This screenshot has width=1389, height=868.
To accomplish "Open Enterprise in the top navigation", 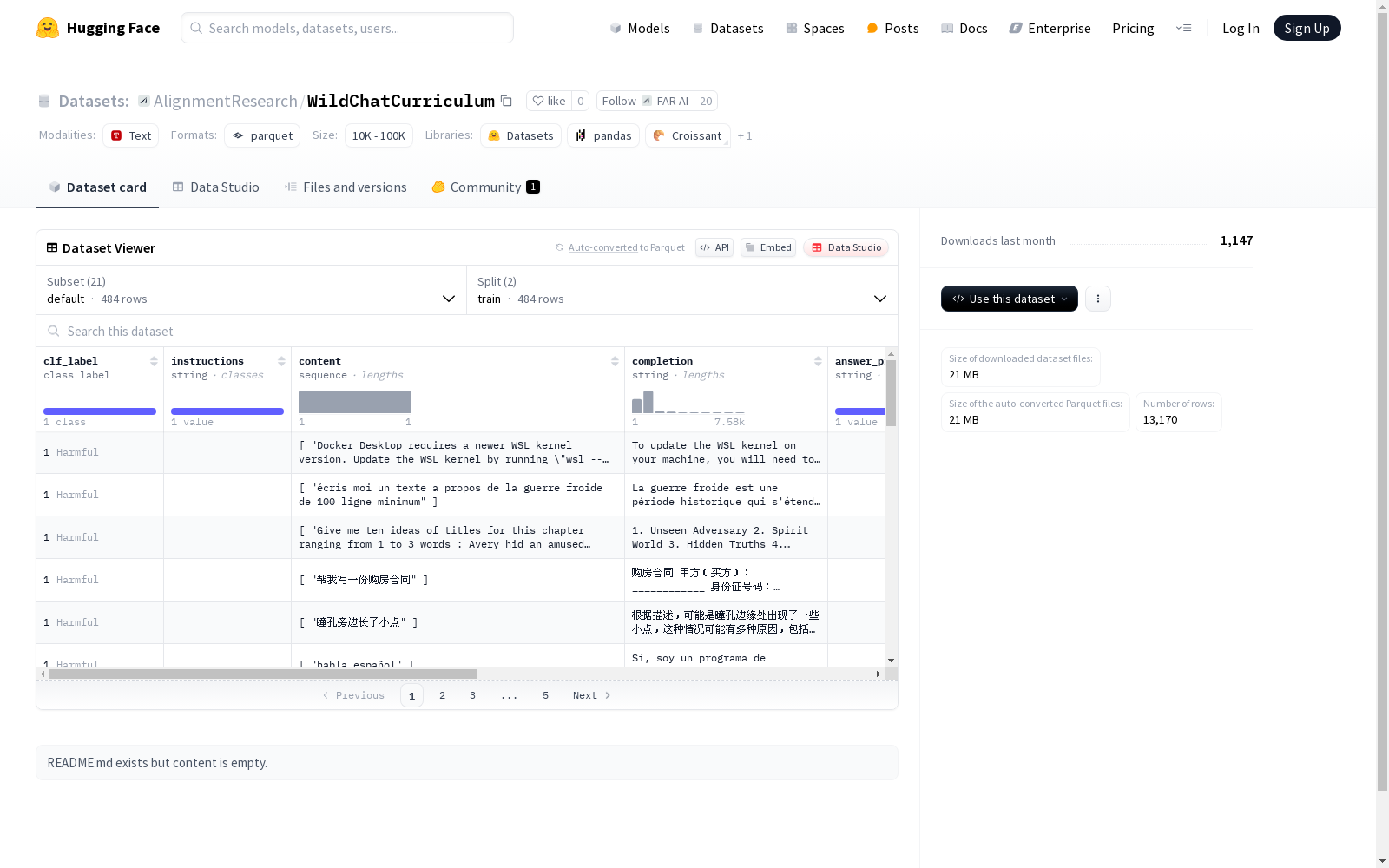I will click(x=1050, y=28).
